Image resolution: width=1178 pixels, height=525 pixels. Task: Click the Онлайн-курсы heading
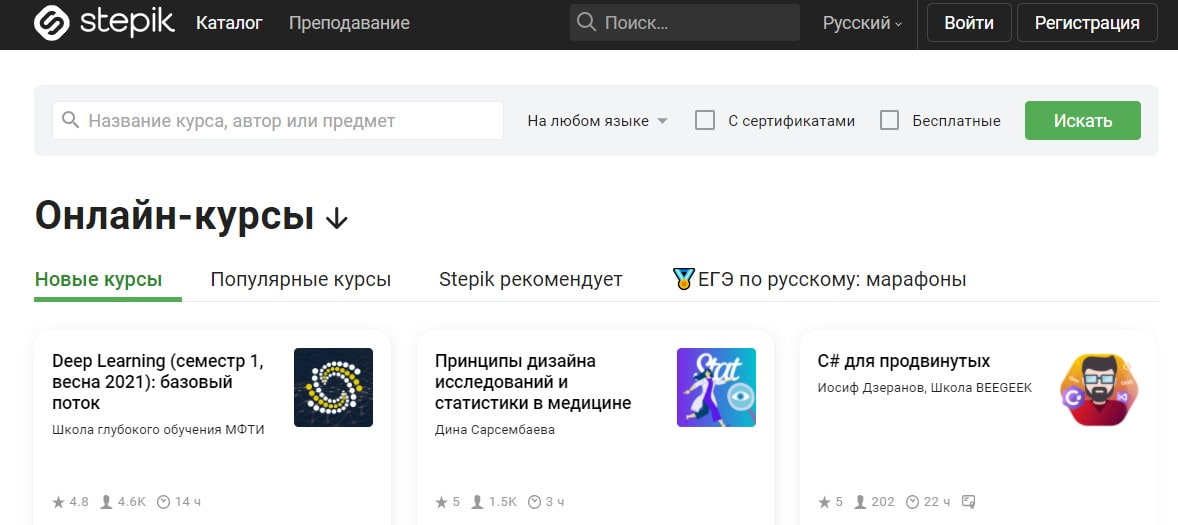coord(174,216)
